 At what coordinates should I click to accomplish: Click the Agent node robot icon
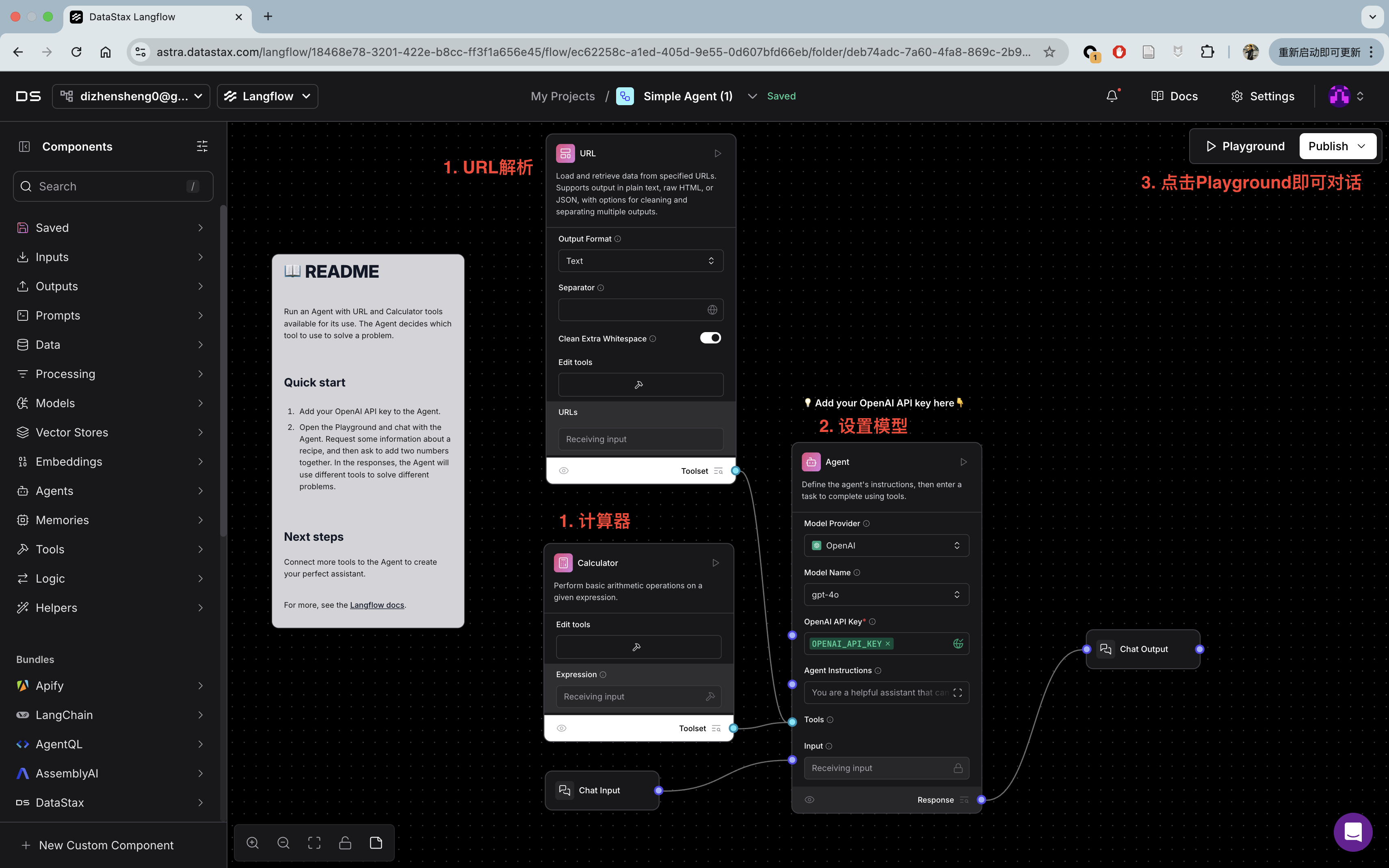point(811,462)
